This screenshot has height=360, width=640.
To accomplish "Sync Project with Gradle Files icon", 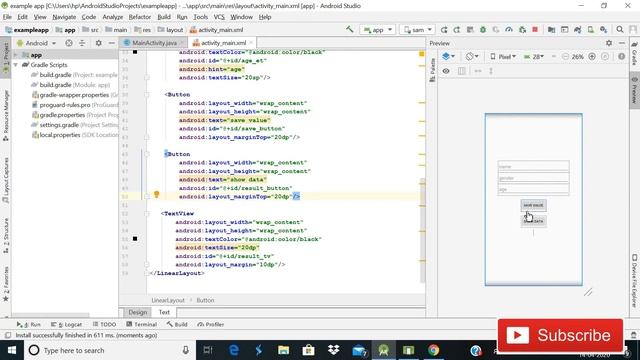I will tap(578, 30).
